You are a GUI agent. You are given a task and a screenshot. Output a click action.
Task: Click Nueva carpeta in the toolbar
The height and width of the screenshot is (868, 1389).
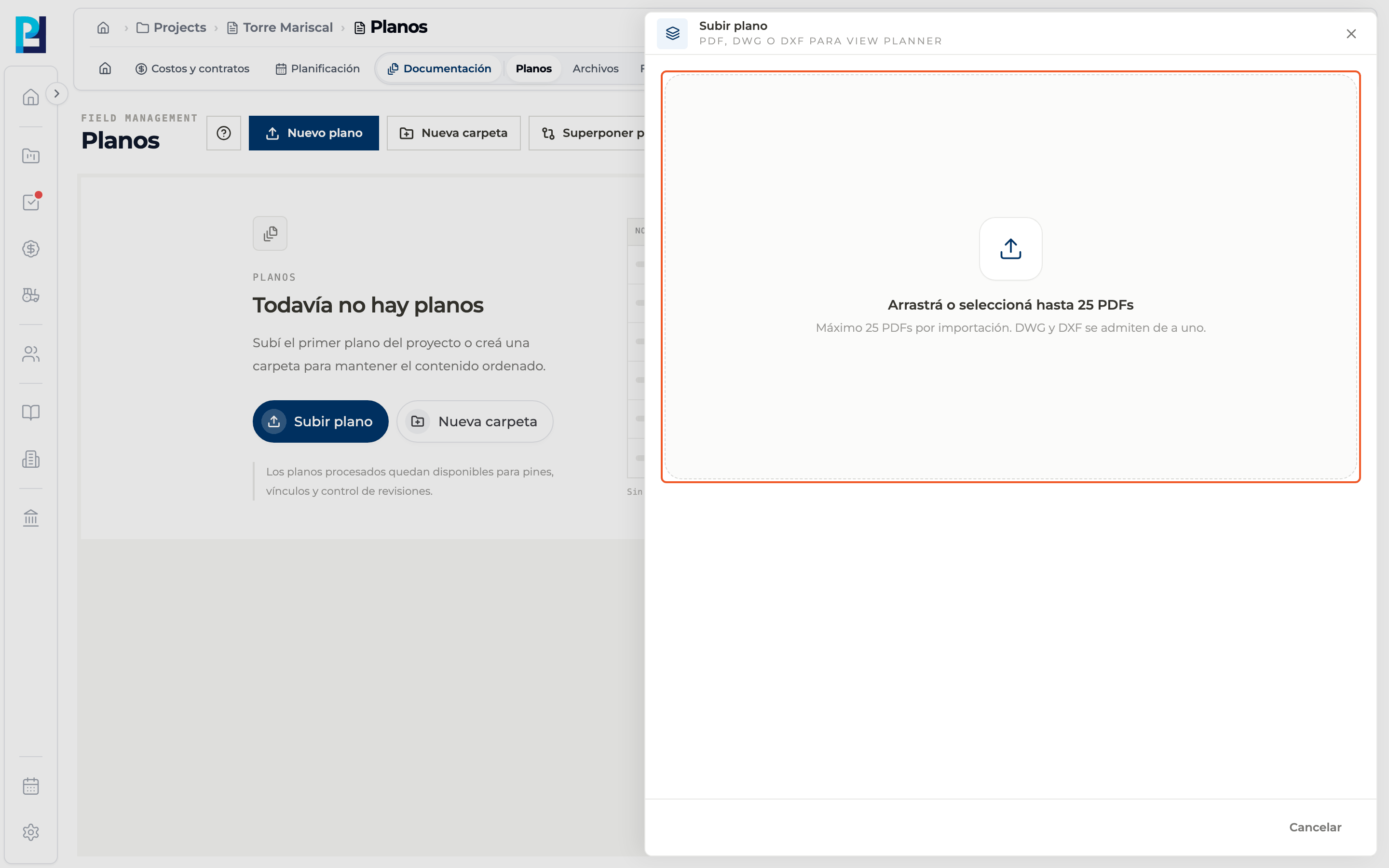tap(453, 133)
